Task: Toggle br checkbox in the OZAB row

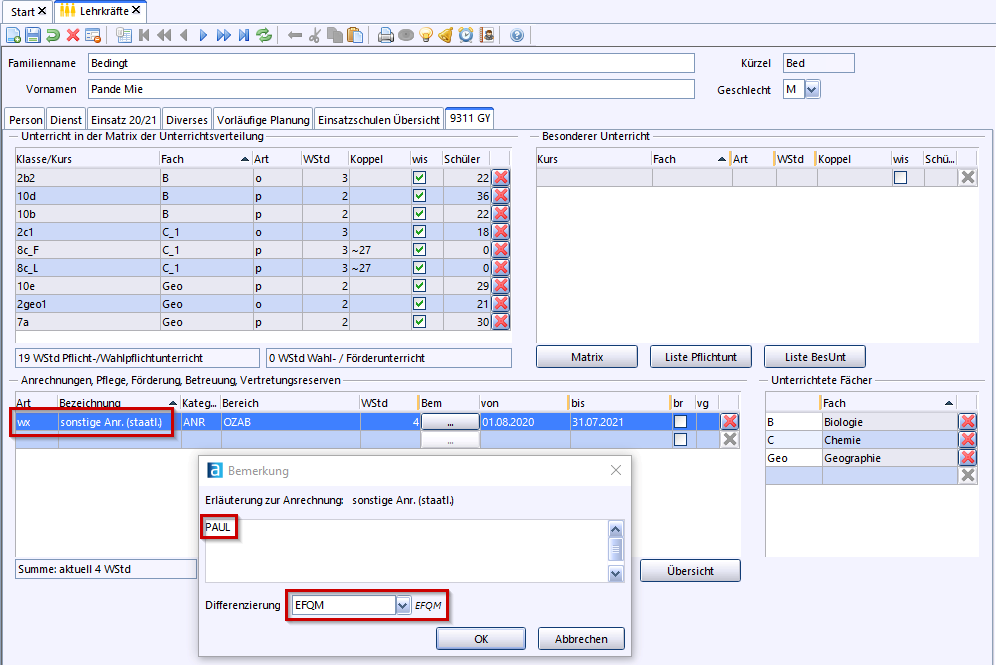Action: click(680, 421)
